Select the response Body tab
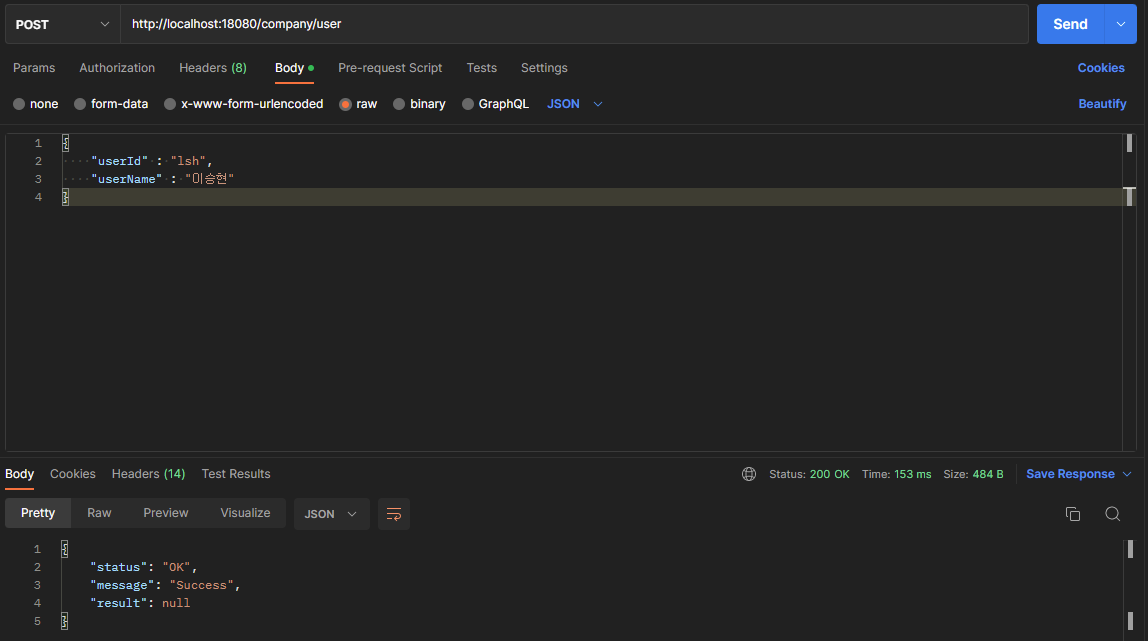 [20, 473]
